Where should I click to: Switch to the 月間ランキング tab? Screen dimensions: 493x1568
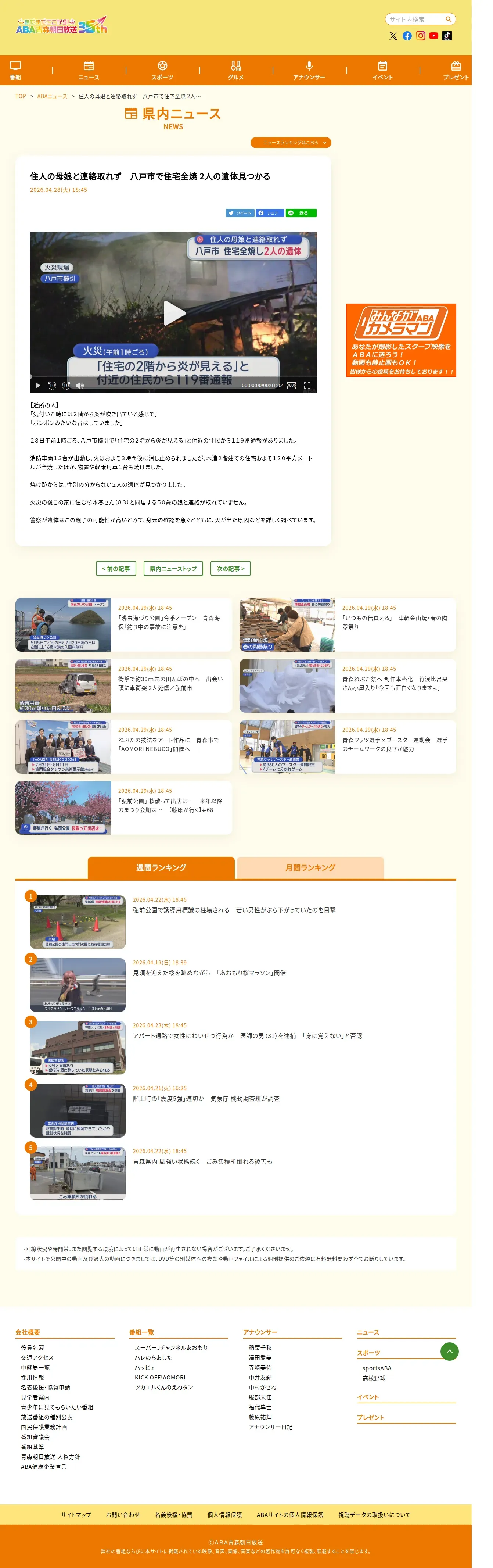coord(310,867)
